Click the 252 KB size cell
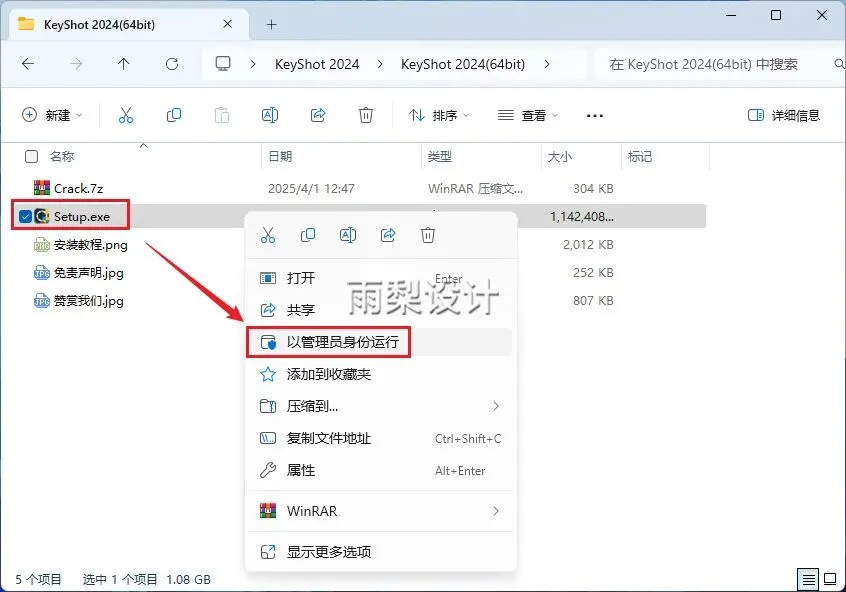 593,273
